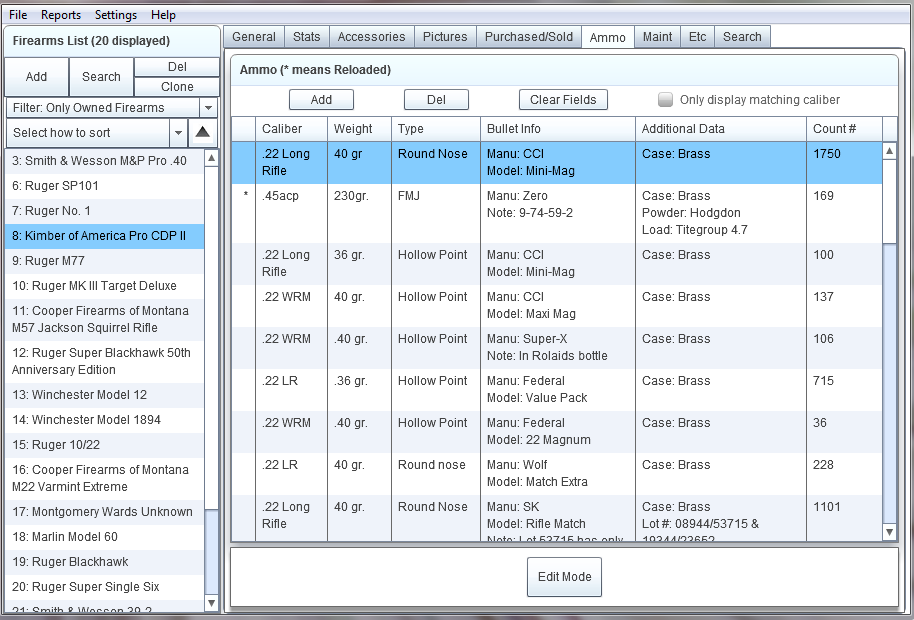Select 18: Marlin Model 60
Viewport: 914px width, 620px height.
pos(105,537)
